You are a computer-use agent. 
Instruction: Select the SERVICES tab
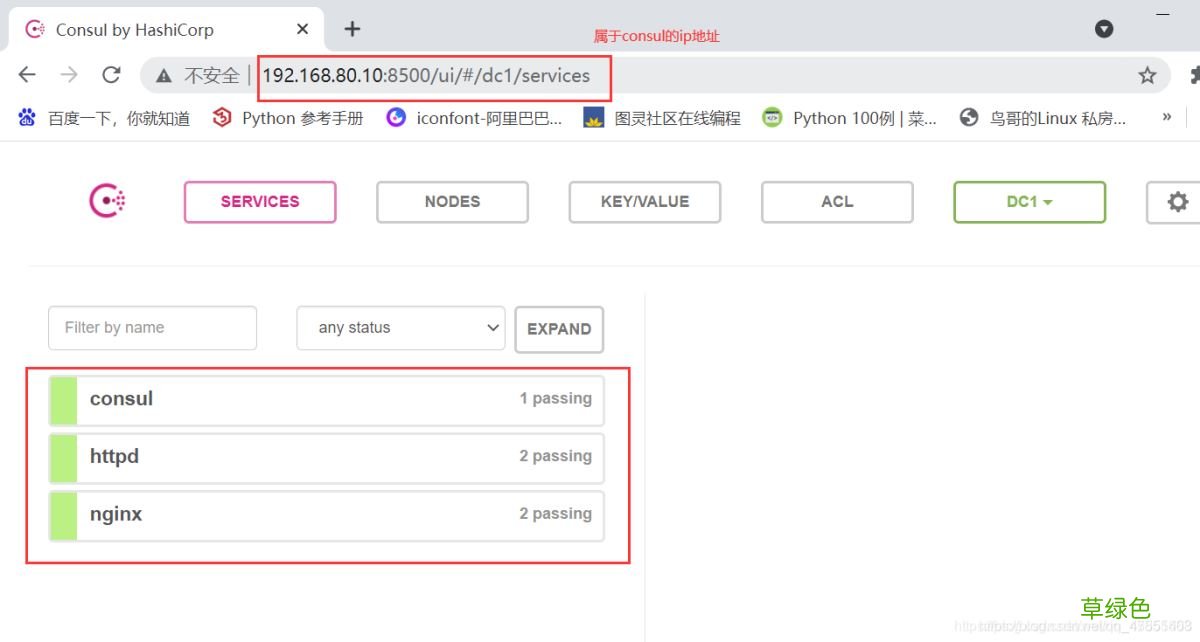click(260, 202)
